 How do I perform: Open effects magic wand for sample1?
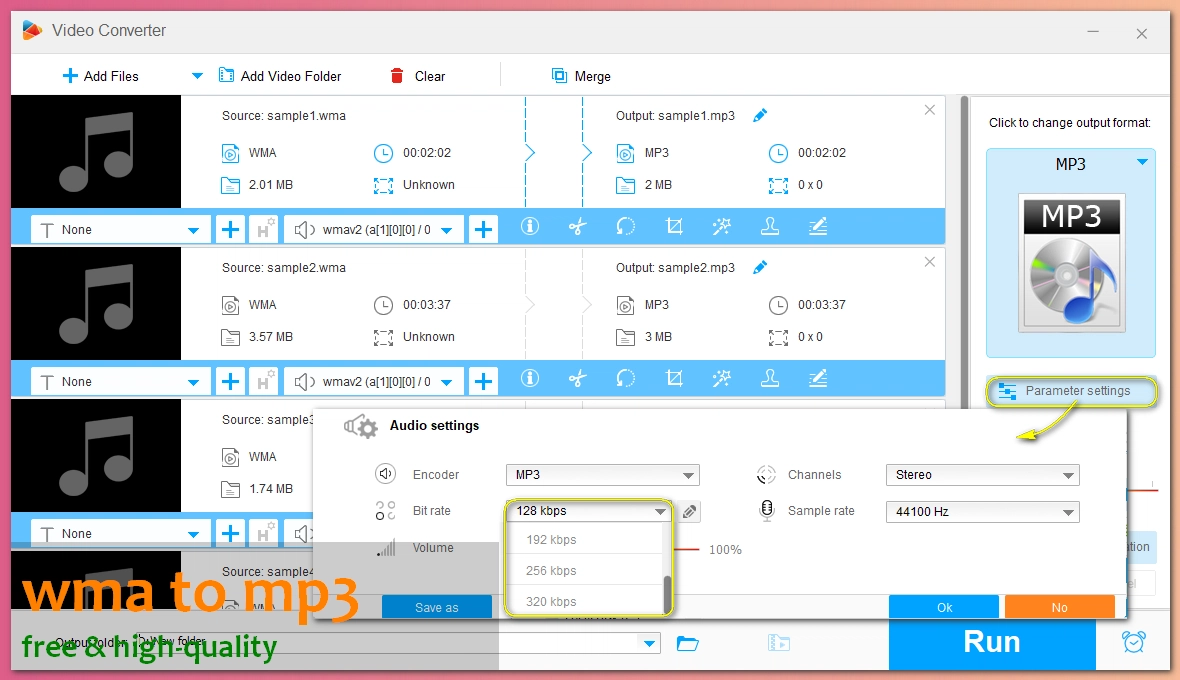tap(722, 226)
